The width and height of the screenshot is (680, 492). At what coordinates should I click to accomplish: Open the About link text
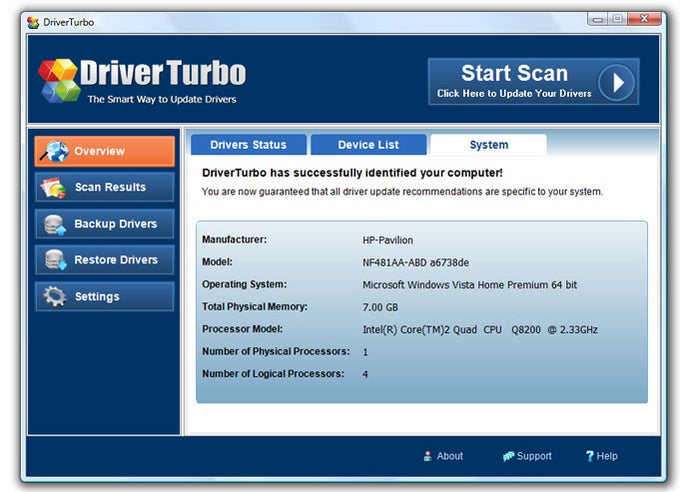pyautogui.click(x=450, y=456)
